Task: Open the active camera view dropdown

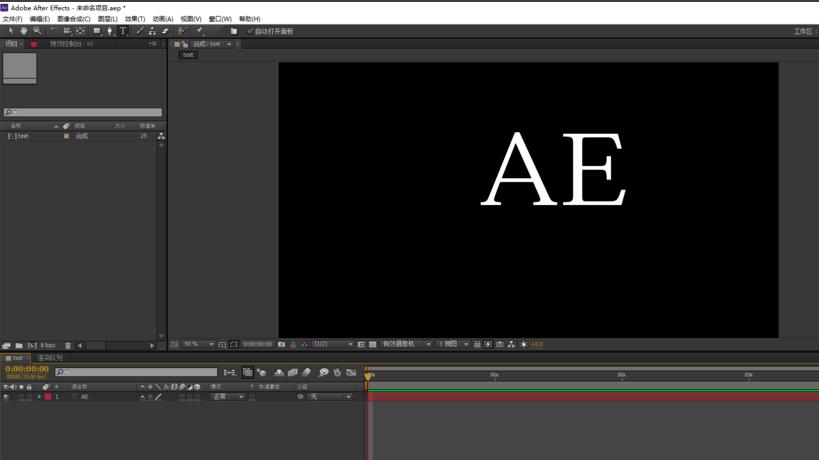Action: coord(406,345)
